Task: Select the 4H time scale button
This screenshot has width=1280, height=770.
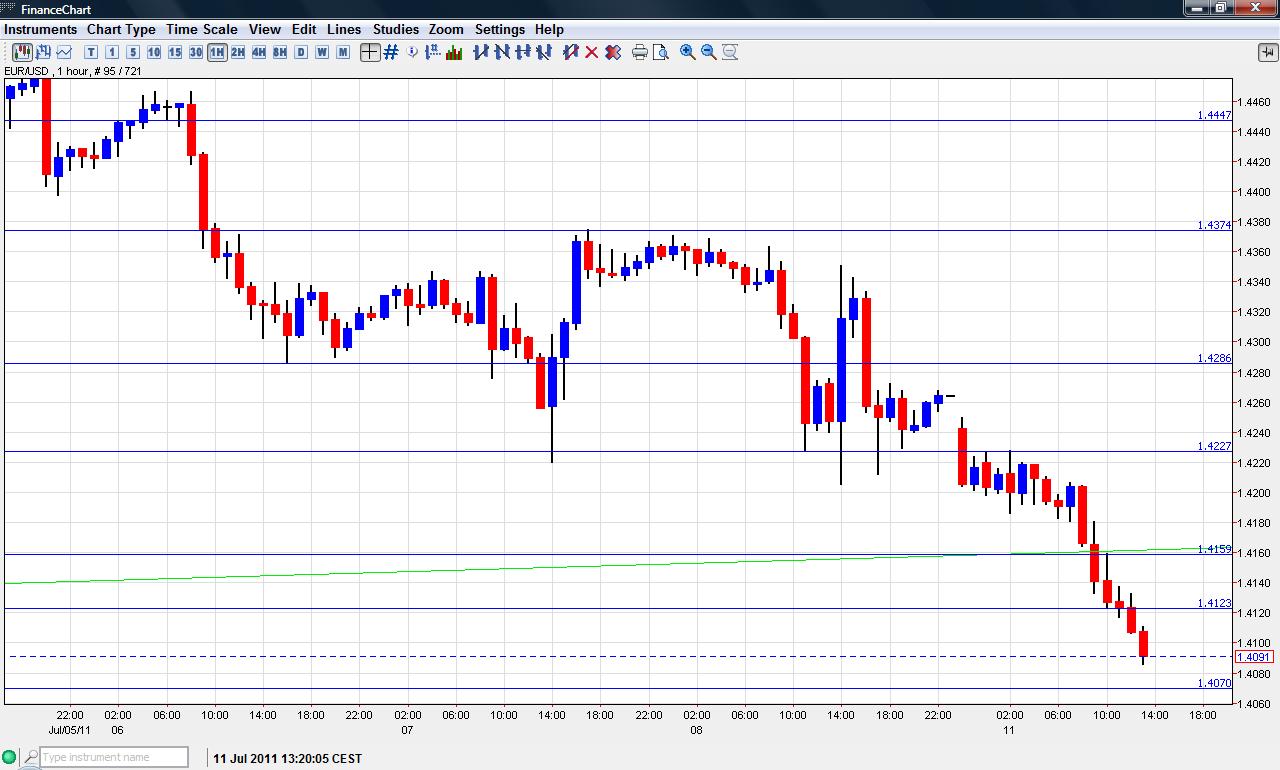Action: pyautogui.click(x=259, y=52)
